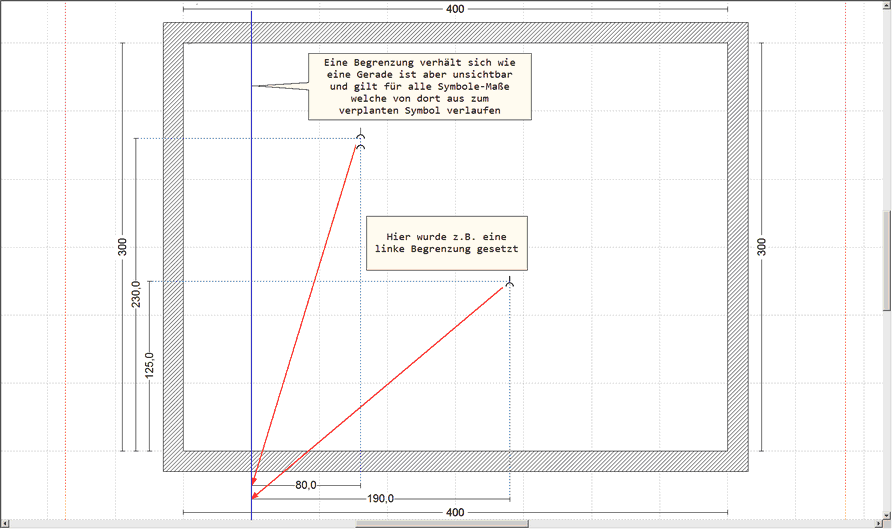Click the horizontal scrollbar thumb
The width and height of the screenshot is (892, 529).
[x=441, y=523]
